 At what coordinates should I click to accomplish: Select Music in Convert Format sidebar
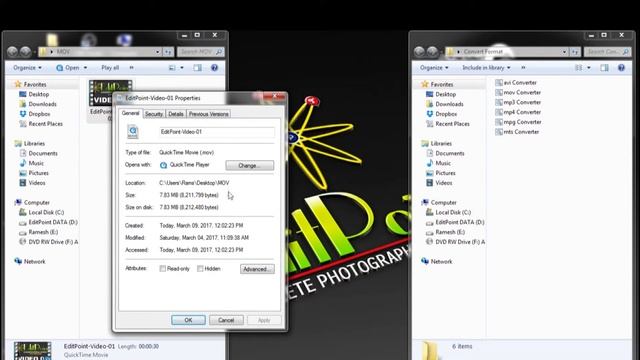438,163
